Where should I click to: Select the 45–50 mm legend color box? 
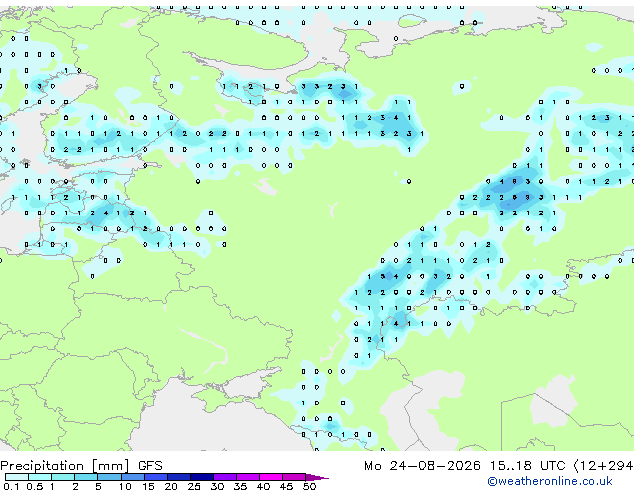pos(294,477)
